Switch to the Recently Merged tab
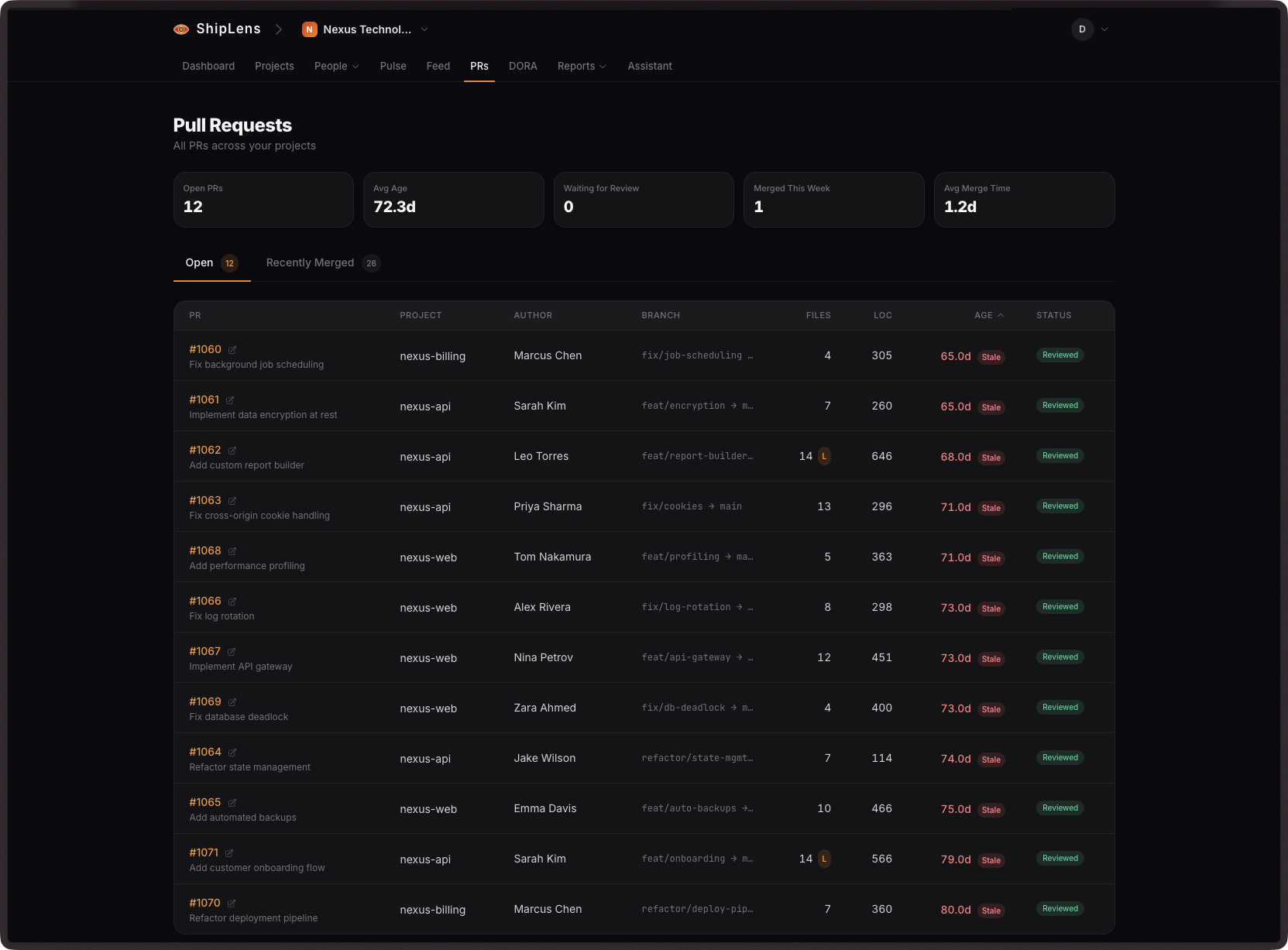This screenshot has height=950, width=1288. point(310,262)
